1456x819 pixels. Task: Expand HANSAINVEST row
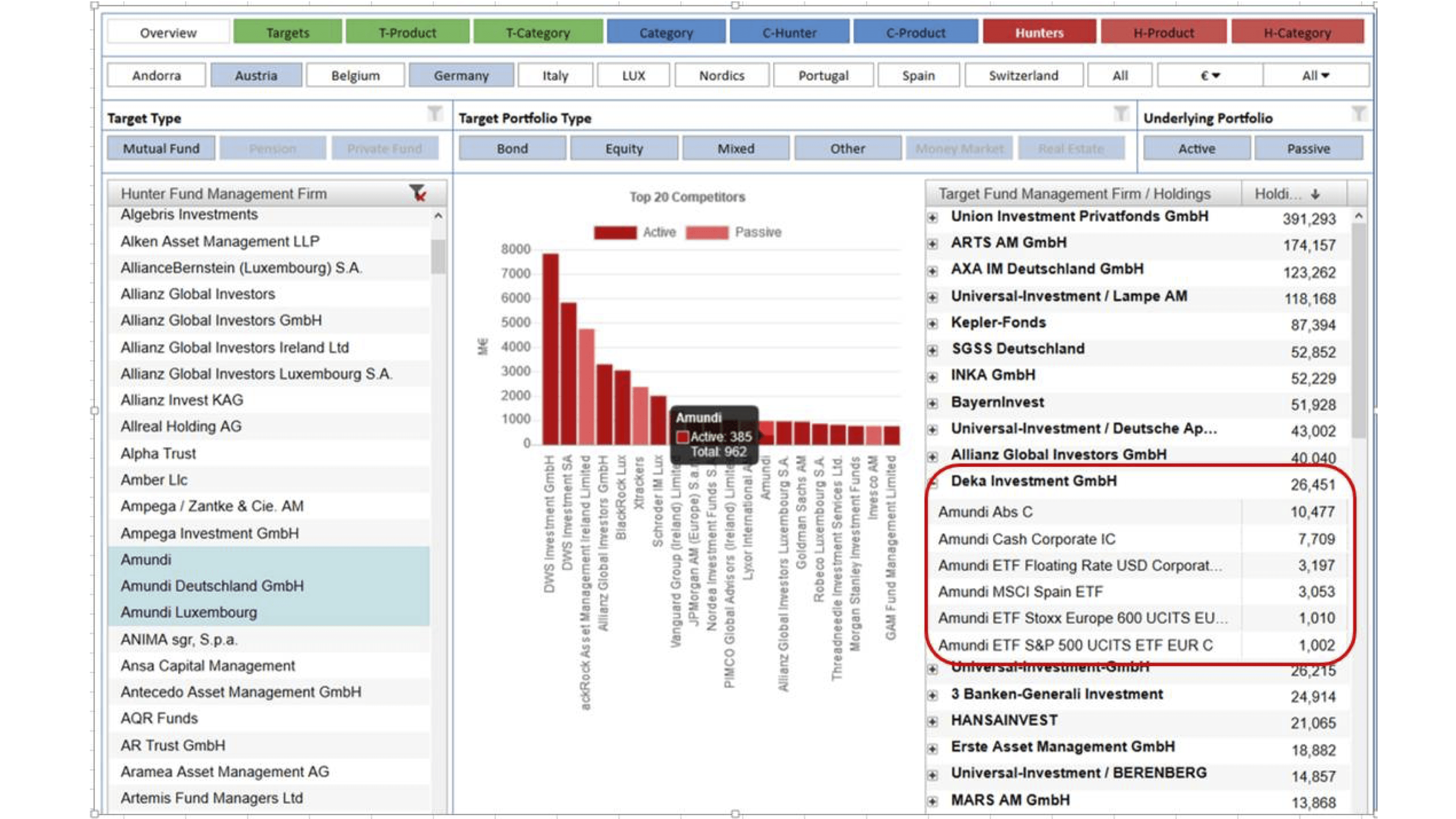pyautogui.click(x=933, y=722)
